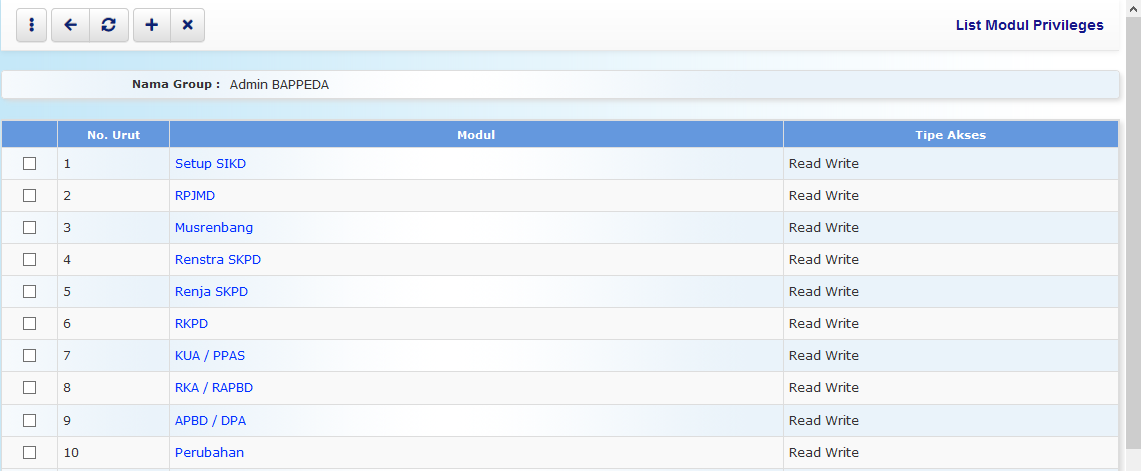This screenshot has height=471, width=1141.
Task: Open the Setup SIKD module link
Action: (210, 164)
